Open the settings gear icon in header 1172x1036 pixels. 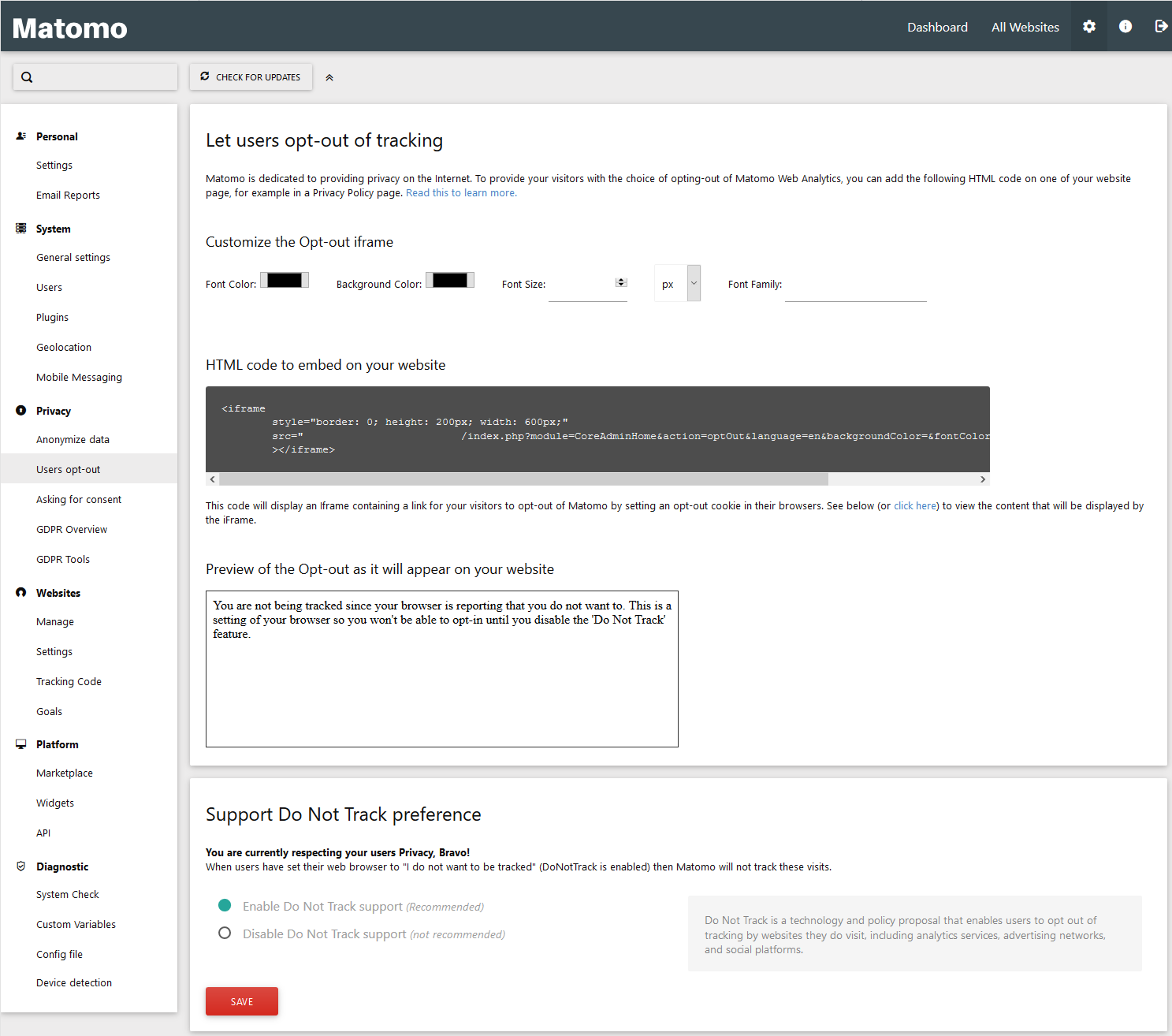1088,27
